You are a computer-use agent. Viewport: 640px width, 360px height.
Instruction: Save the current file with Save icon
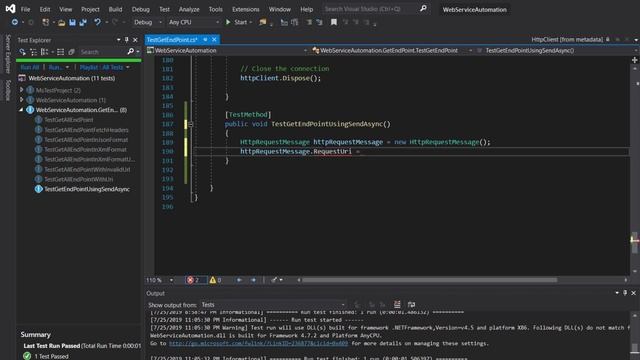(72, 22)
